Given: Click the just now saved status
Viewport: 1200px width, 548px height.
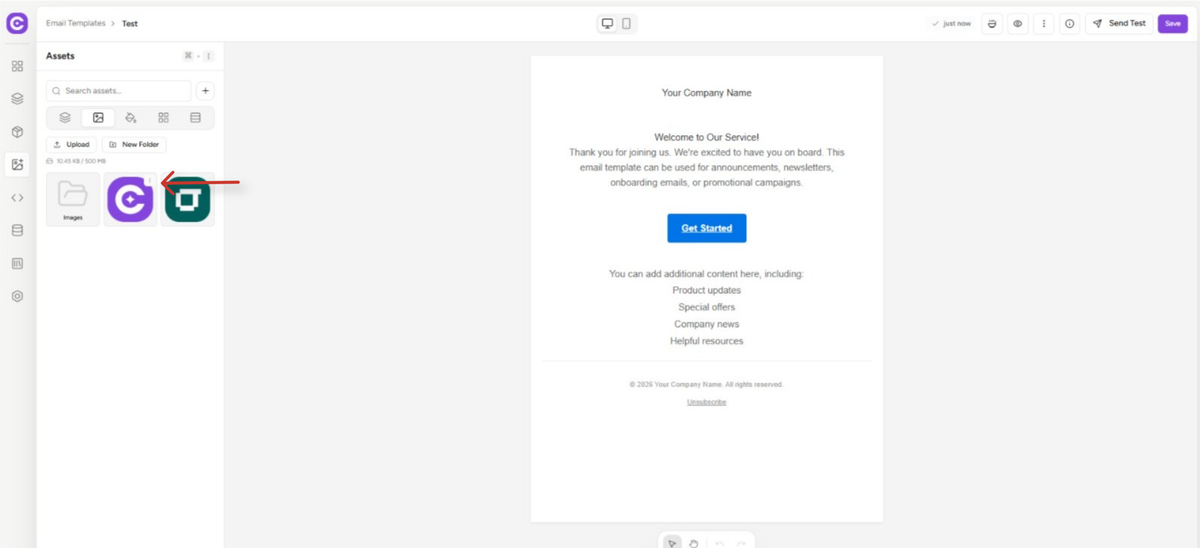Looking at the screenshot, I should click(x=951, y=23).
